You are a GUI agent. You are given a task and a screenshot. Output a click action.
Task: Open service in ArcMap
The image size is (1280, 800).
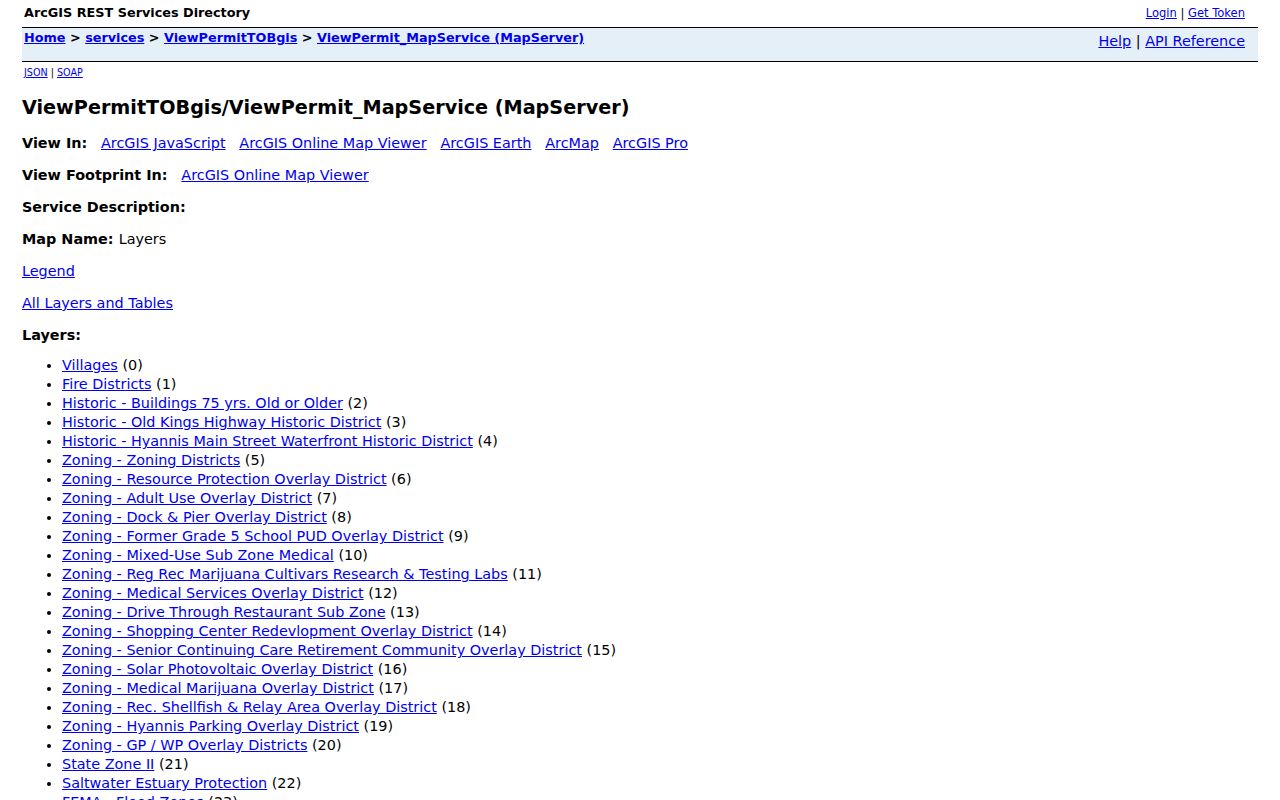pos(572,143)
